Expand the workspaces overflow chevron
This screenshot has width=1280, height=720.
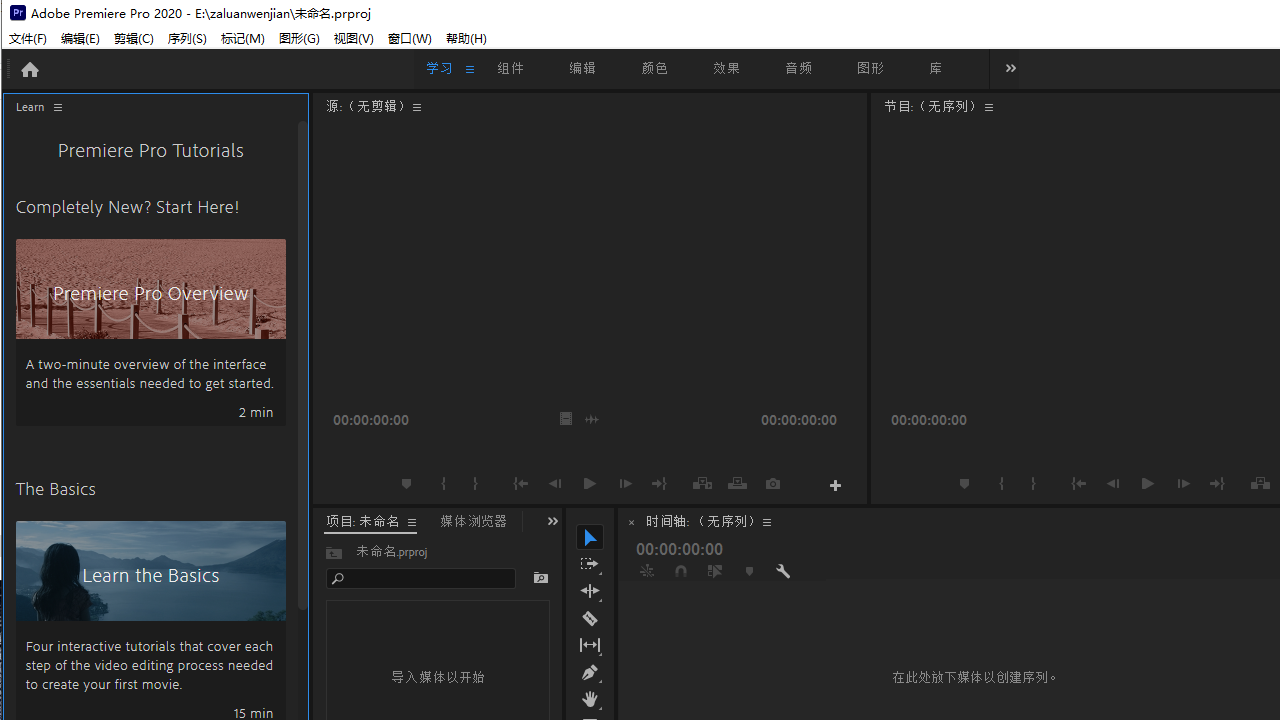click(1010, 68)
